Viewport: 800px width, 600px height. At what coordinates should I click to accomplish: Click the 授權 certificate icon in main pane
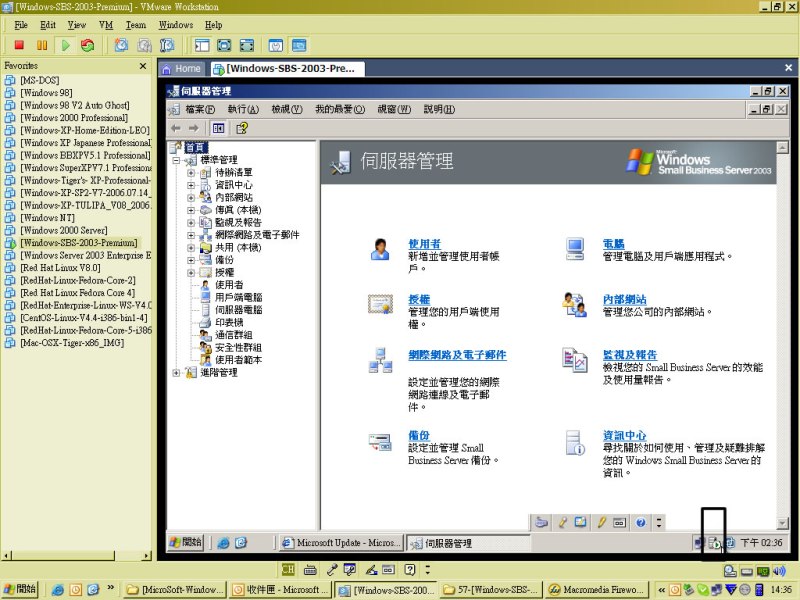tap(380, 304)
